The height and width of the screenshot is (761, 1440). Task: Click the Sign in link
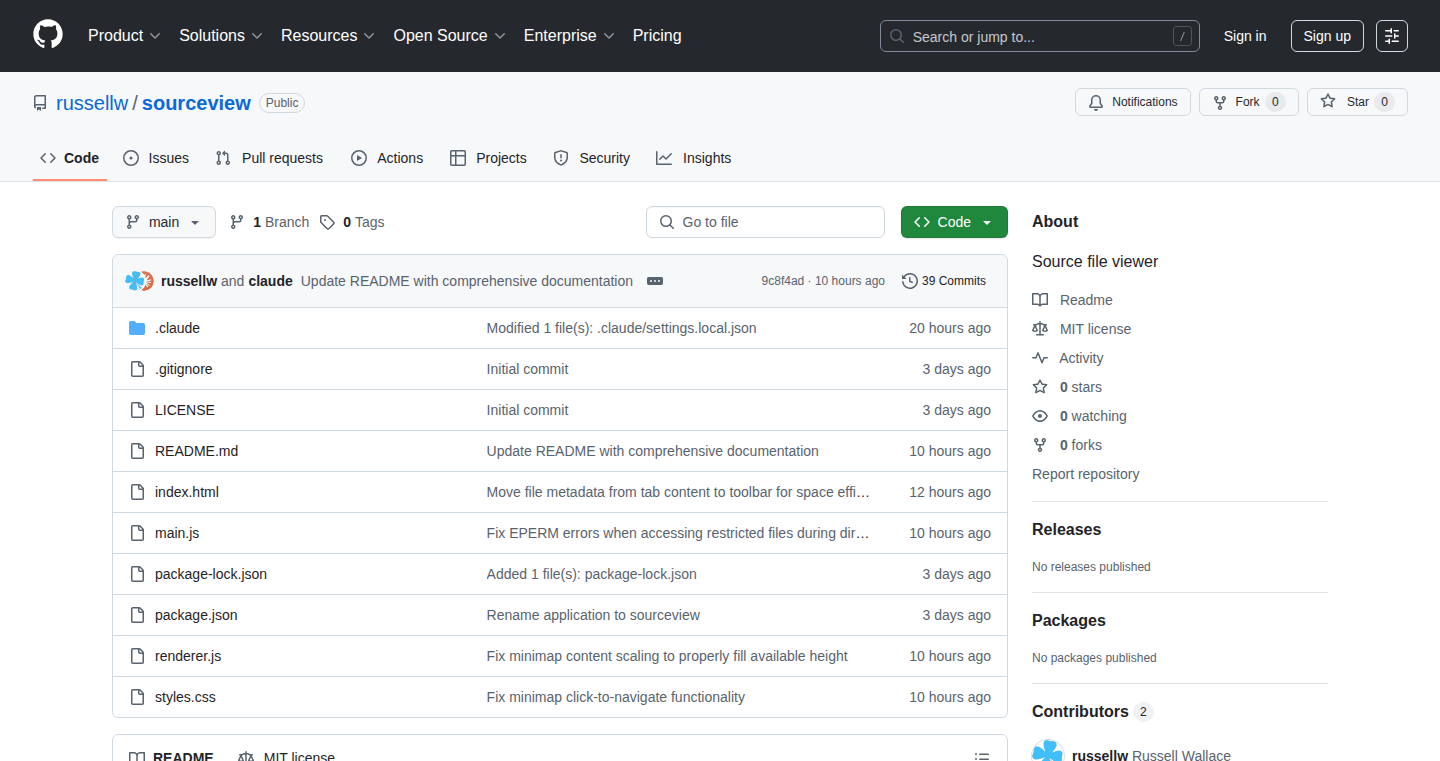click(1245, 36)
